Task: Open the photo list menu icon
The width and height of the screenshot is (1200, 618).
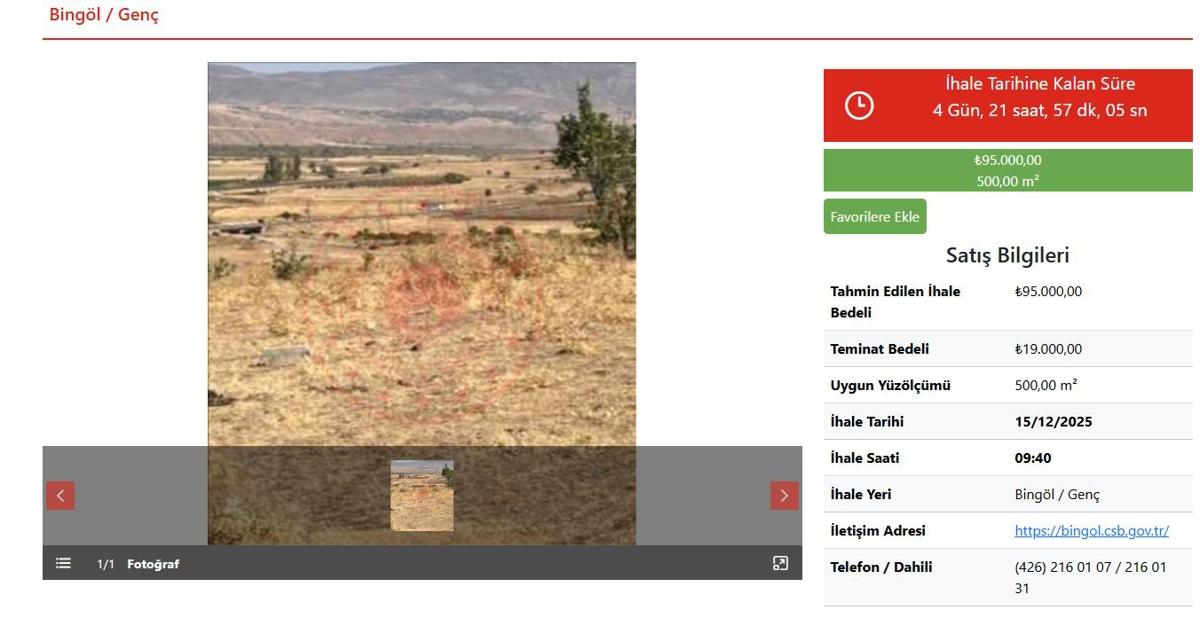Action: (63, 563)
